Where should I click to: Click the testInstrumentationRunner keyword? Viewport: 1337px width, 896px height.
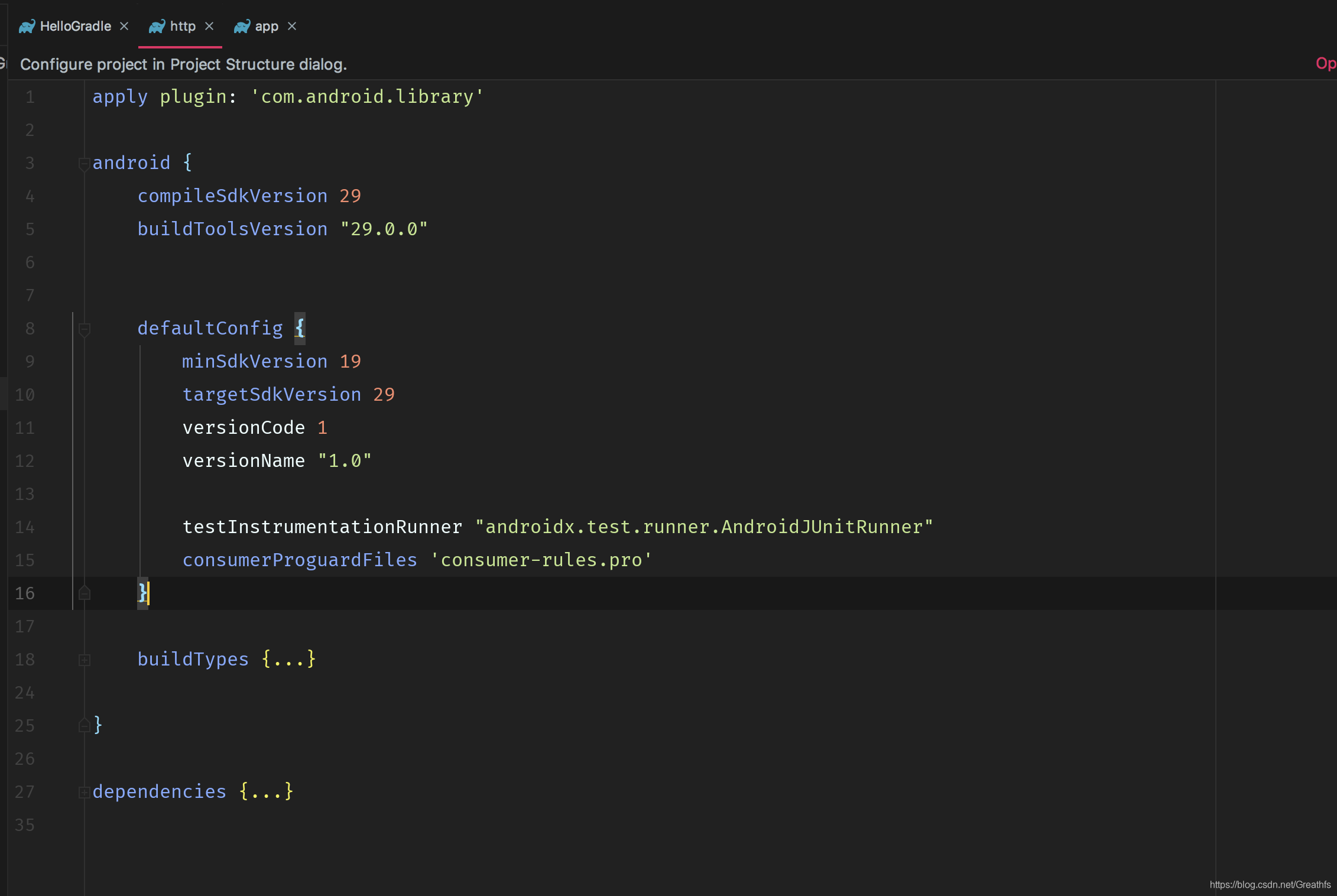pos(322,527)
